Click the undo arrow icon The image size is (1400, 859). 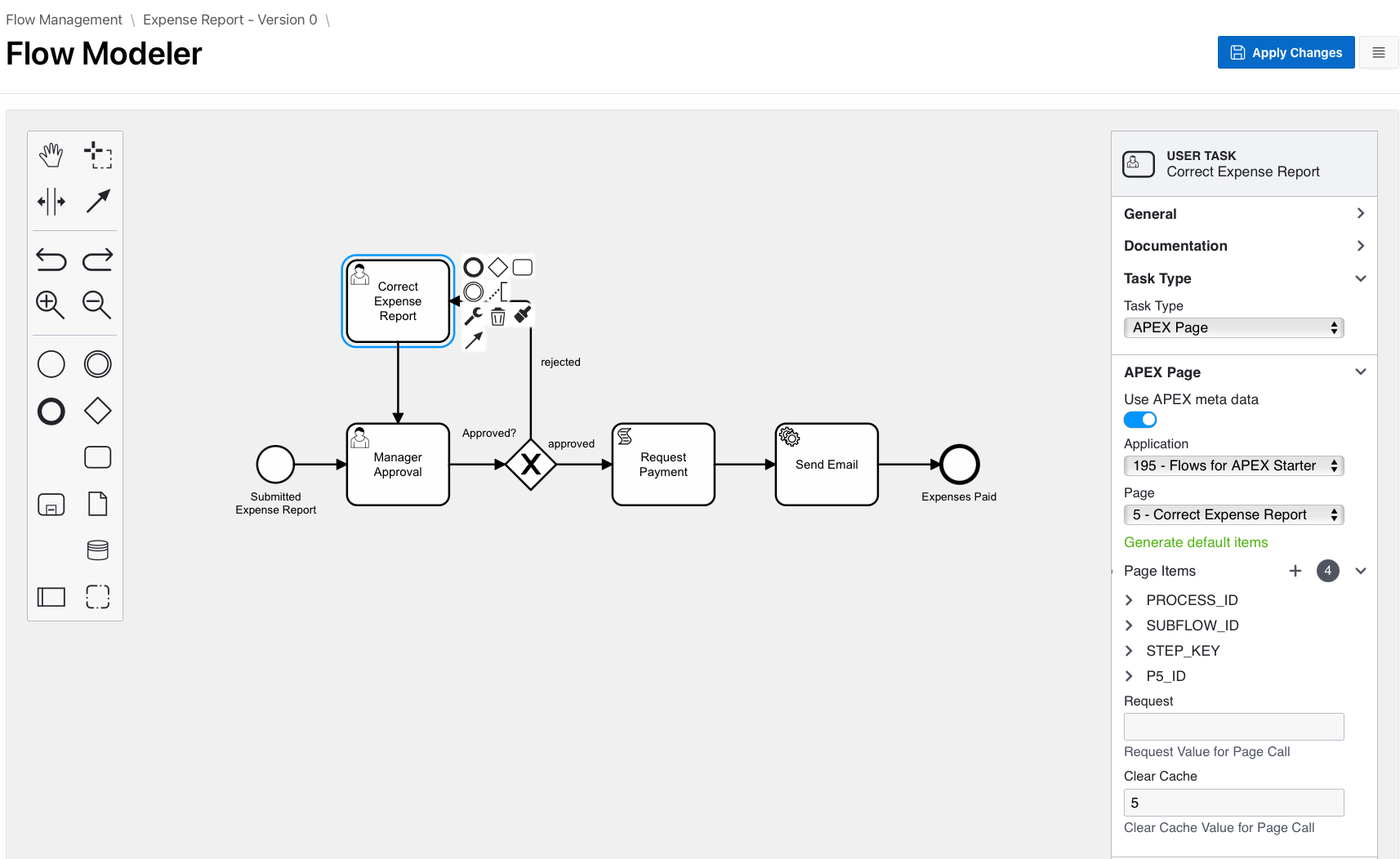click(x=51, y=259)
